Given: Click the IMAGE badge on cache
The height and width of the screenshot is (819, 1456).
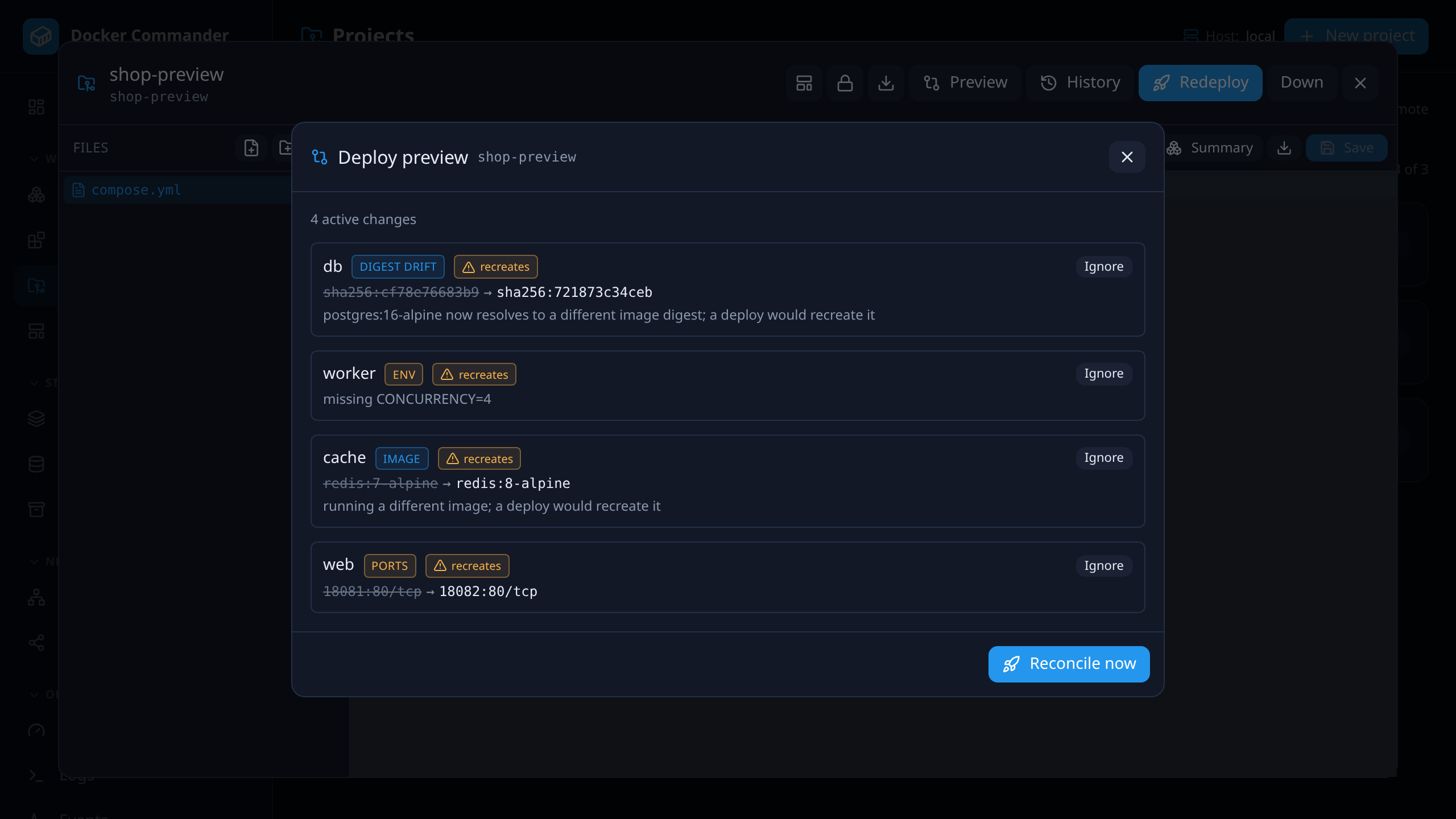Looking at the screenshot, I should pos(402,458).
